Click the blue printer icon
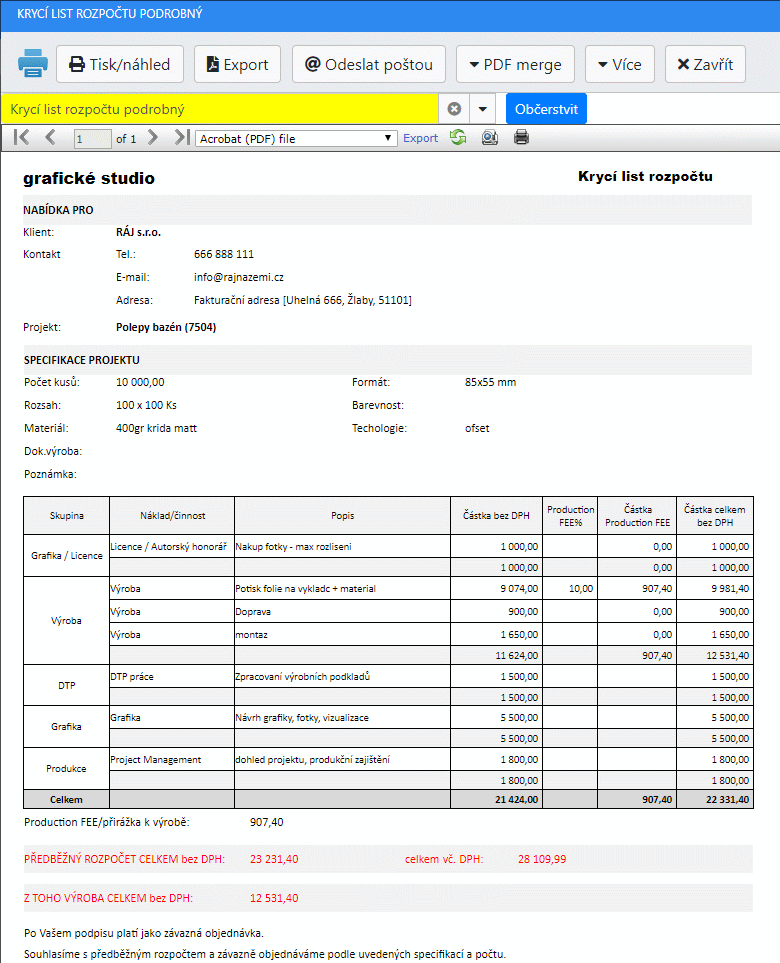 pyautogui.click(x=33, y=63)
